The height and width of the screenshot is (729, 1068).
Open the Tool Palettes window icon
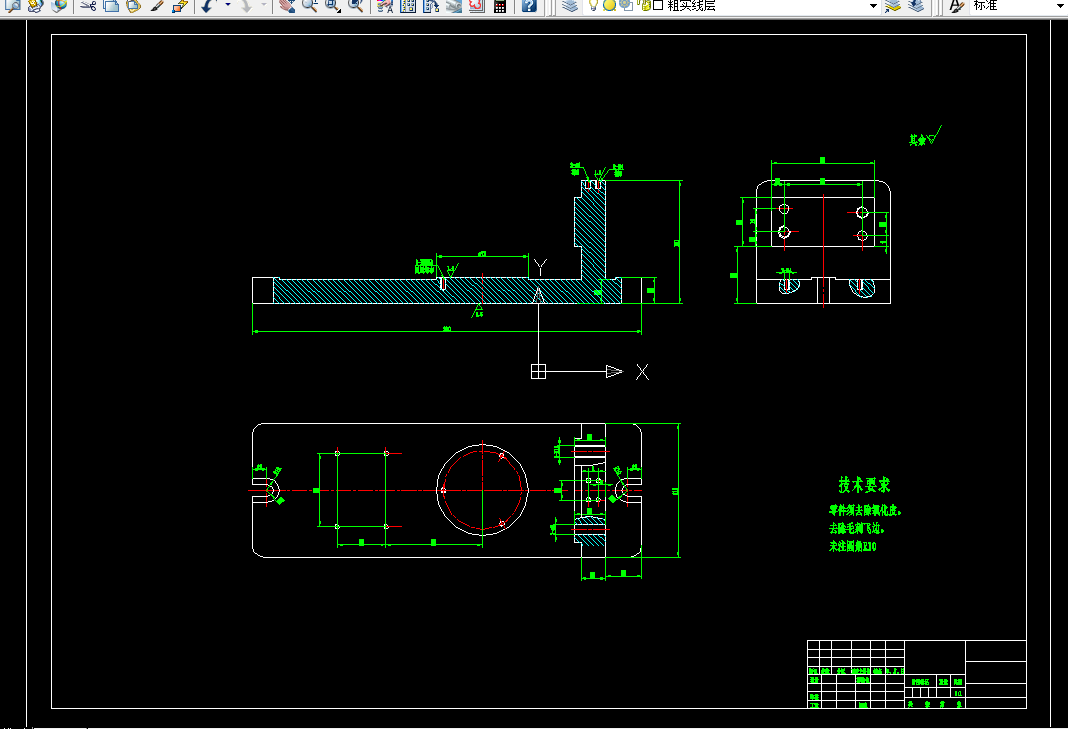[431, 5]
